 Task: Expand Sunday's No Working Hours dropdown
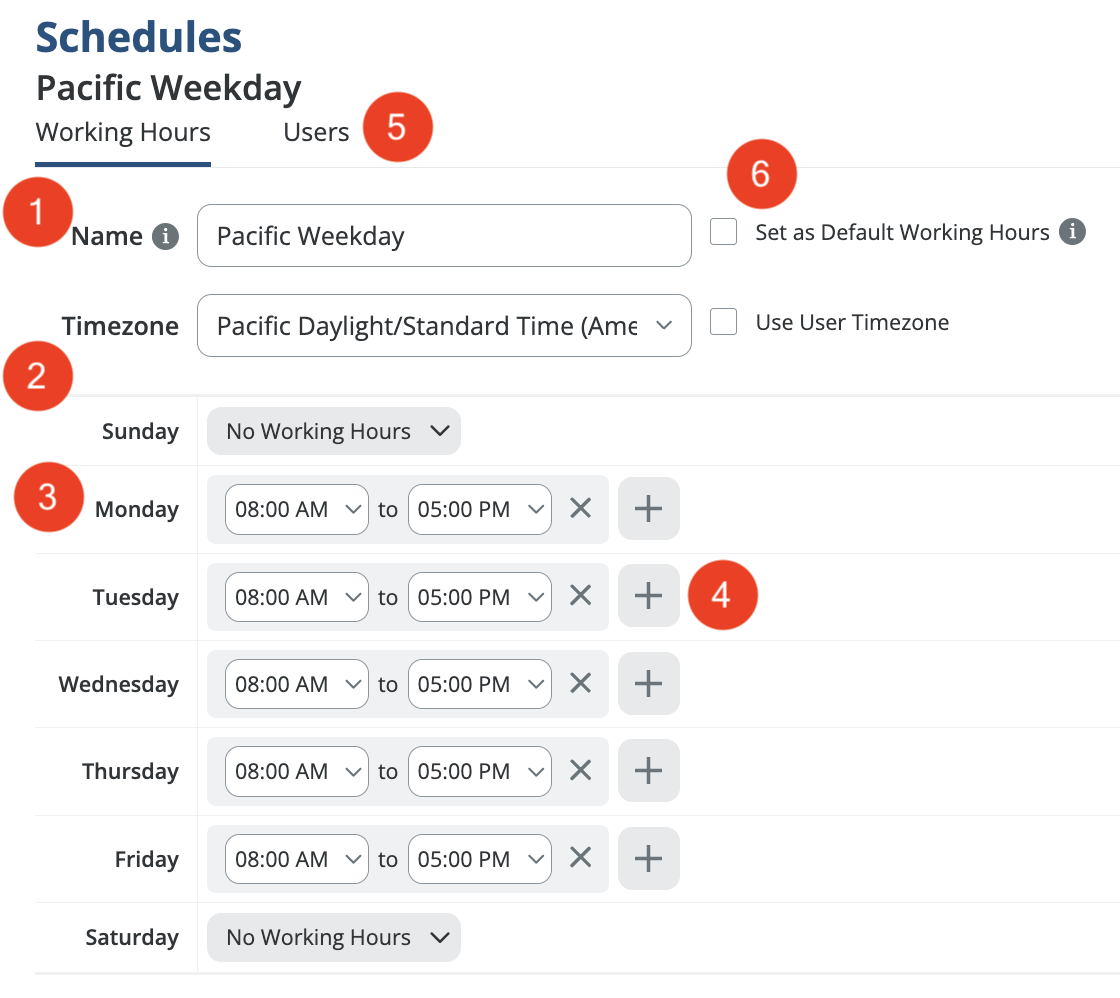(334, 431)
